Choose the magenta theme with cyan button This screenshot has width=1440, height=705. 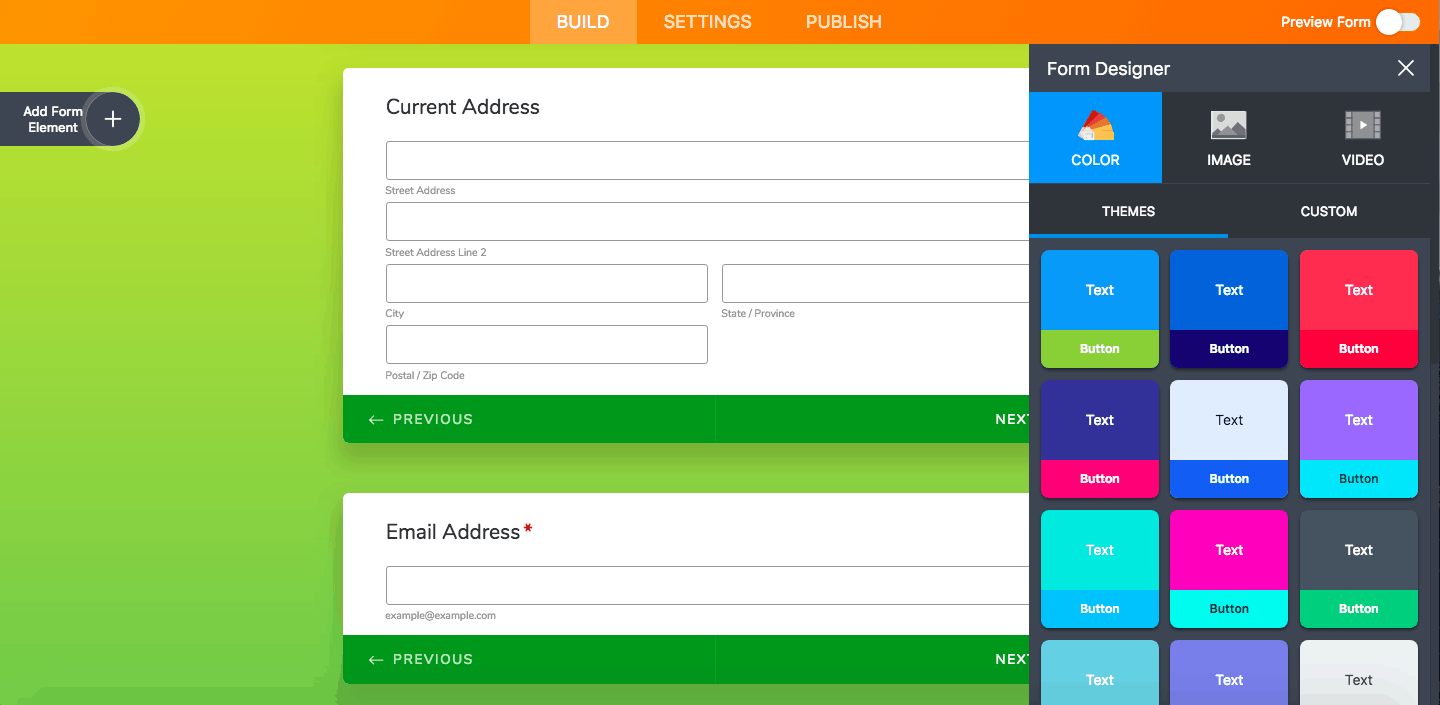[1229, 569]
